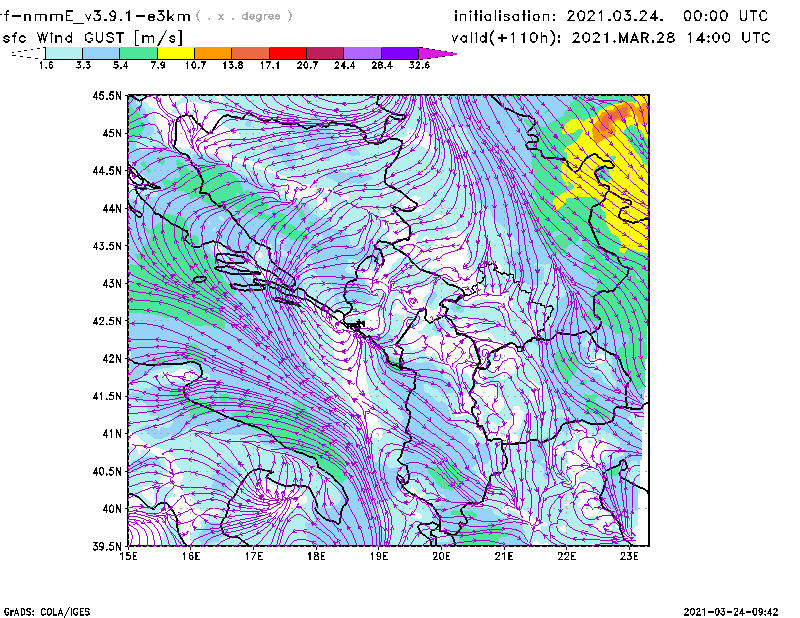Click the 45N latitude label
The height and width of the screenshot is (618, 800).
tap(112, 133)
